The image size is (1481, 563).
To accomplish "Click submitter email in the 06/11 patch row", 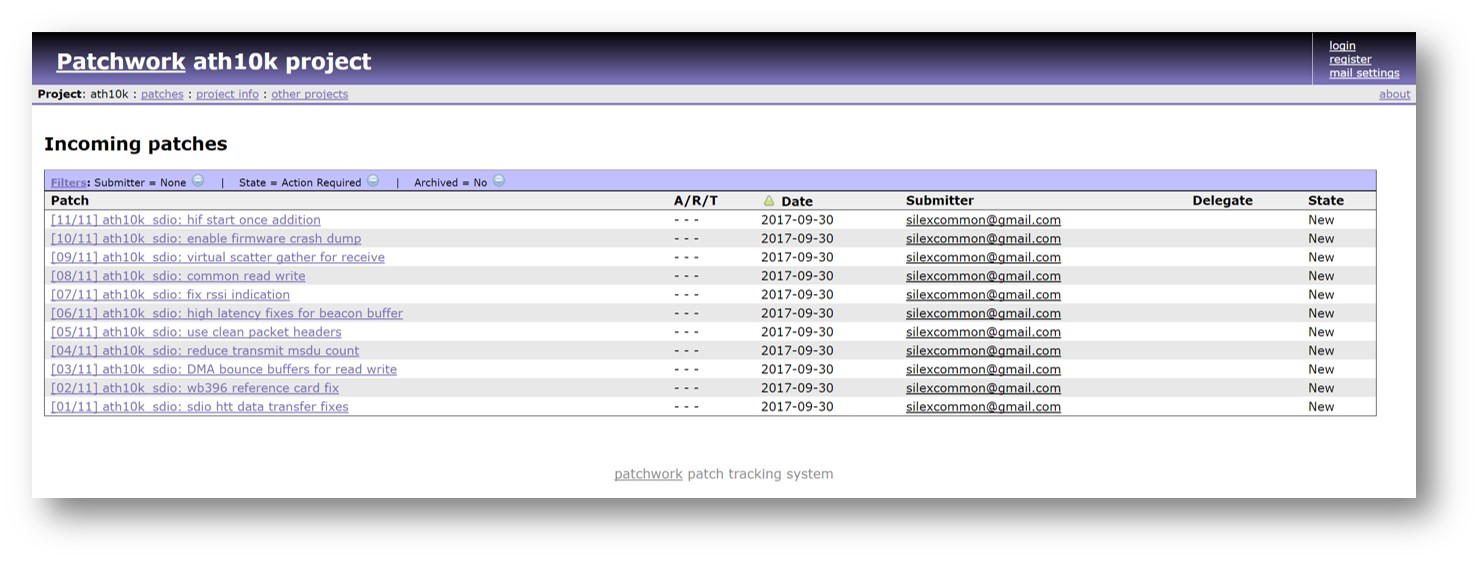I will click(983, 313).
